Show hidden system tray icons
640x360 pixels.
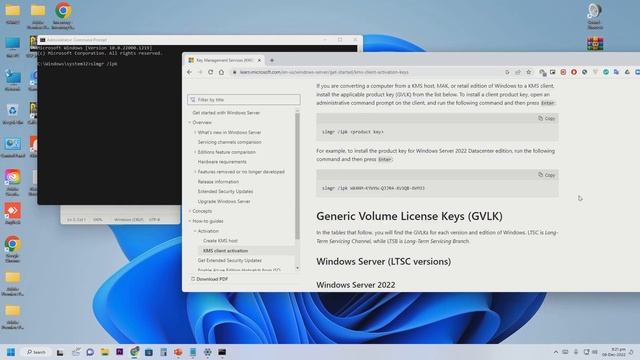556,352
